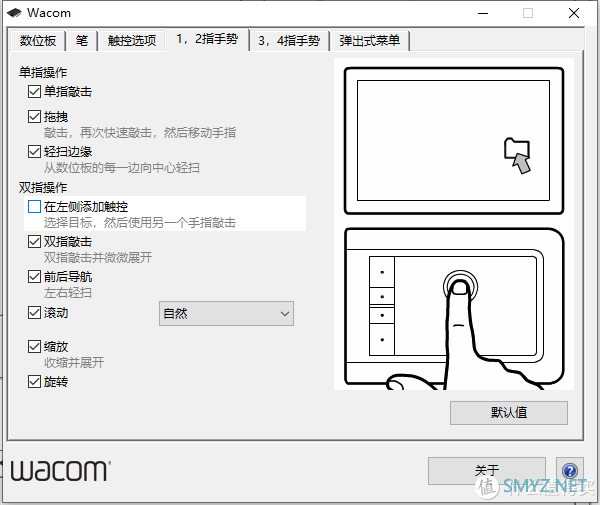This screenshot has height=505, width=600.
Task: Toggle the 拖拽 checkbox
Action: (34, 117)
